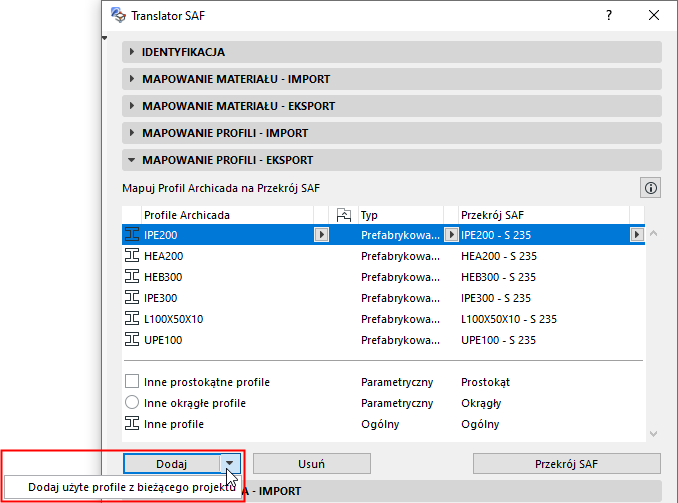Image resolution: width=678 pixels, height=503 pixels.
Task: Open the Archicad profile arrow for IPE200
Action: pos(321,235)
